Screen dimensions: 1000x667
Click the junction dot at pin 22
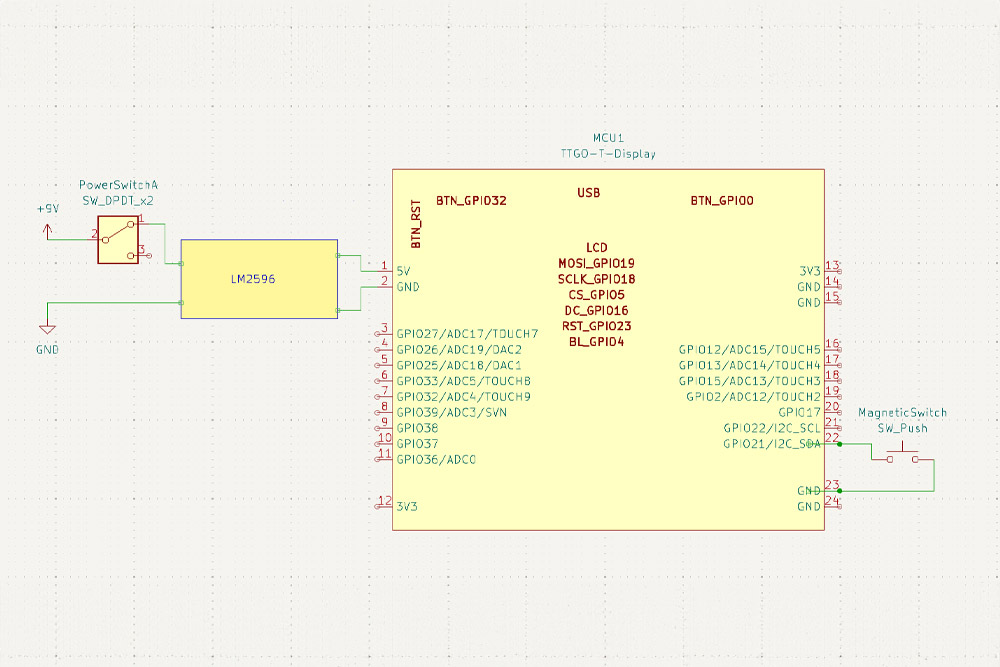tap(838, 443)
